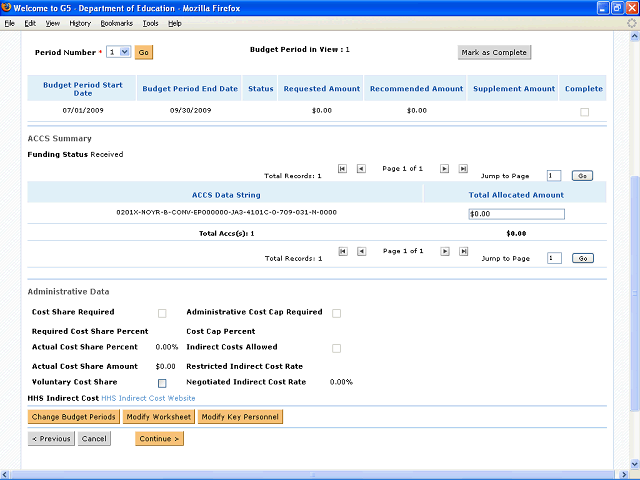Click previous page arrow in upper ACCS pagination
640x480 pixels.
(361, 169)
